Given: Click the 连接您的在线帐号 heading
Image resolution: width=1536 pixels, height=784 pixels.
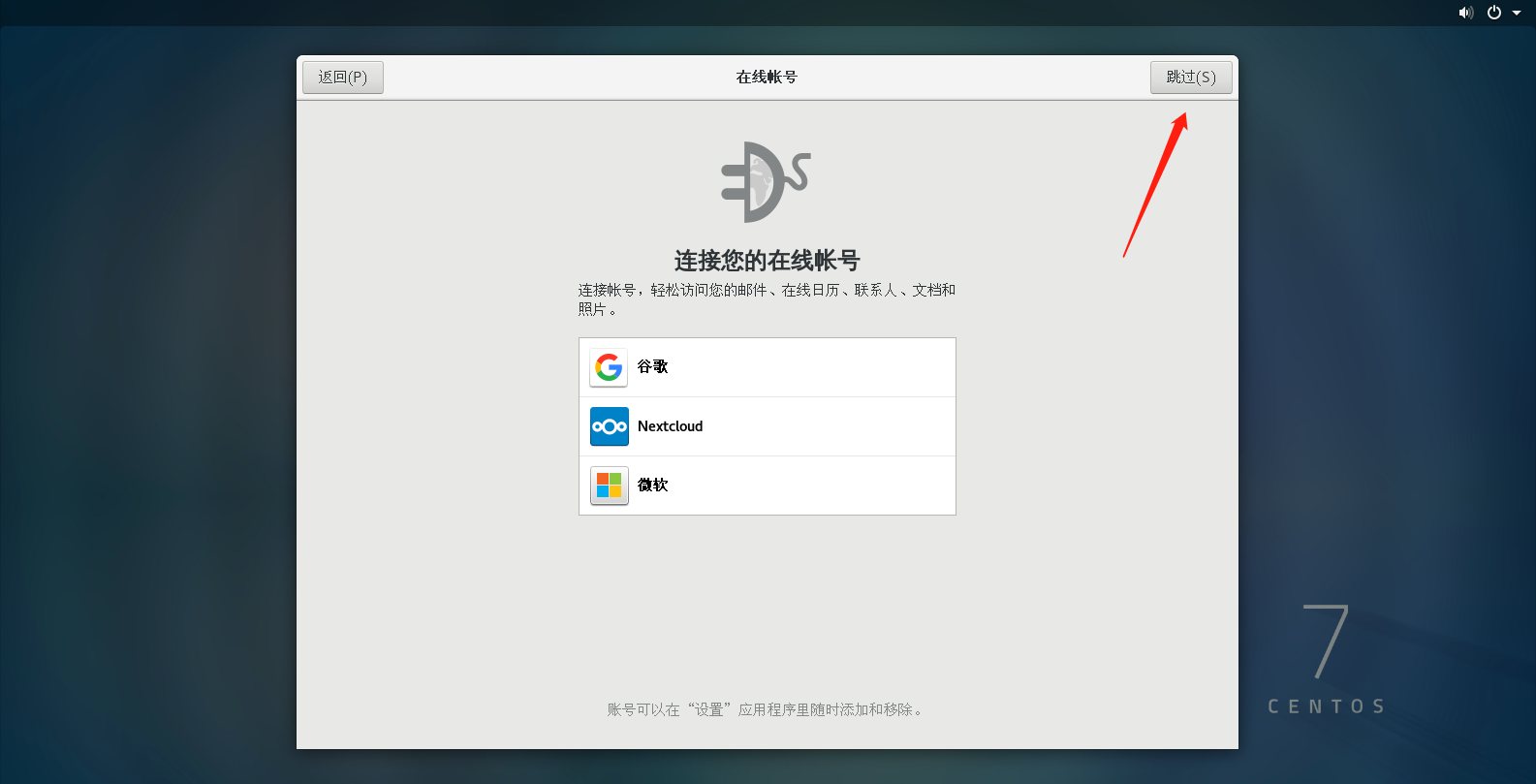Looking at the screenshot, I should coord(767,261).
